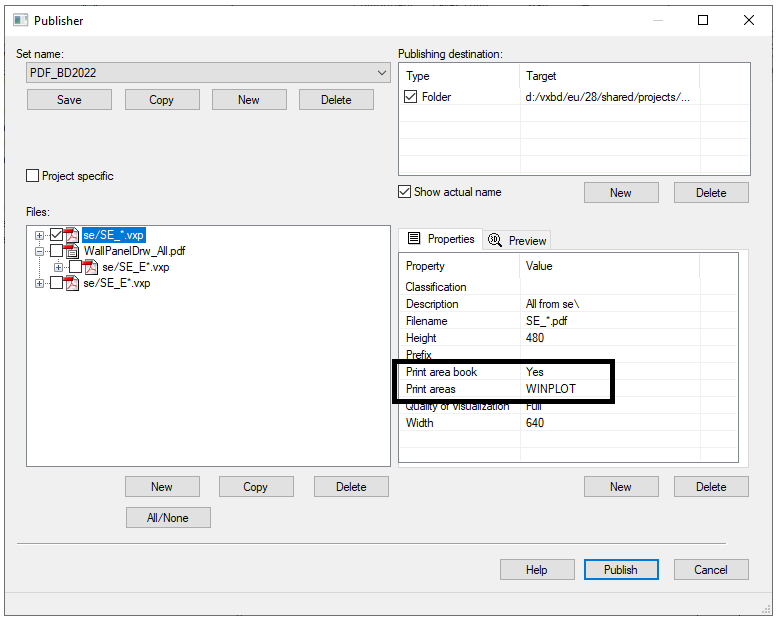Select the Print areas WINPLOT value cell

click(x=560, y=389)
